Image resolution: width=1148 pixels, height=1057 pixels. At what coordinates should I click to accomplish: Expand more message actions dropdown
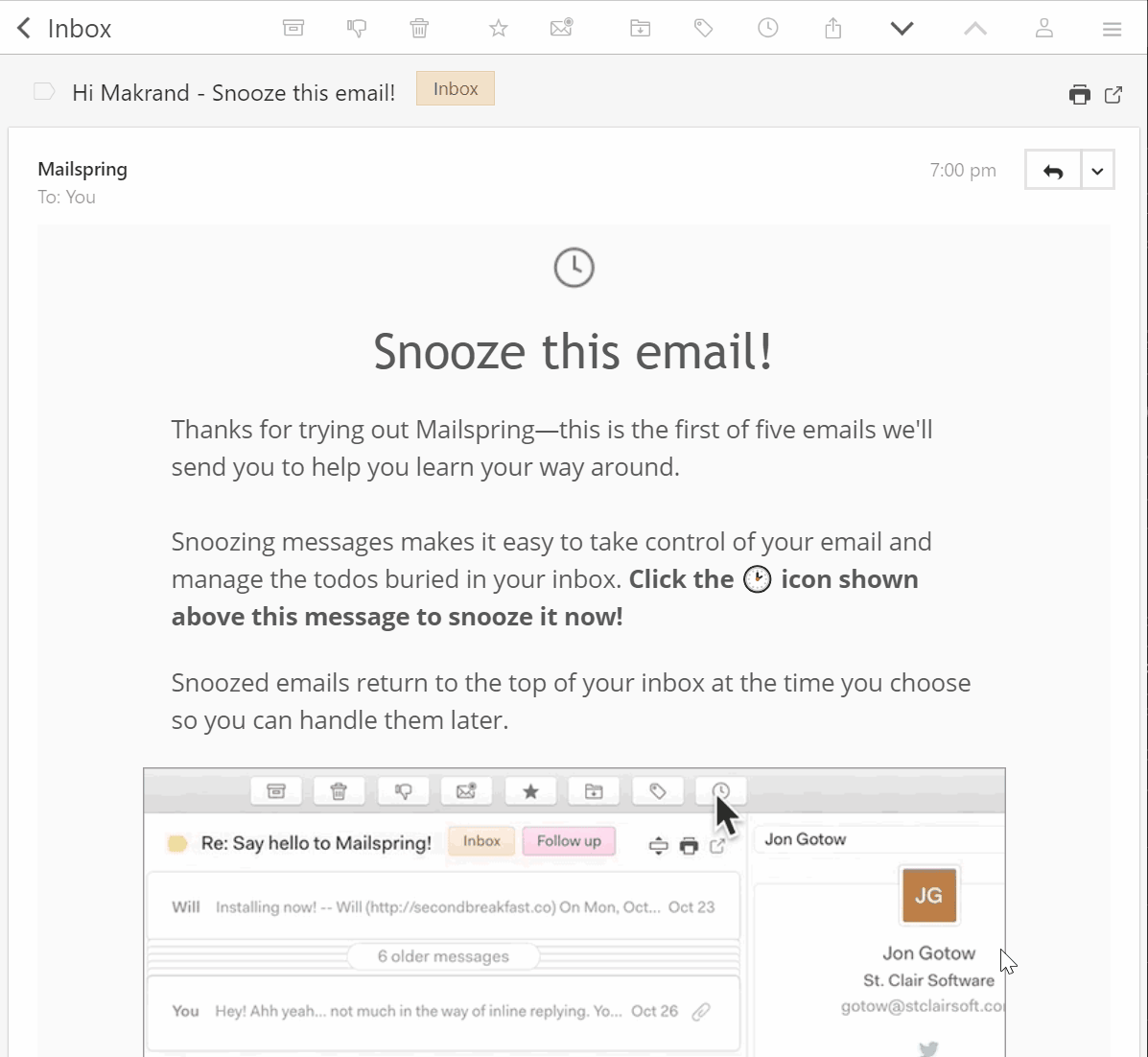(1097, 170)
